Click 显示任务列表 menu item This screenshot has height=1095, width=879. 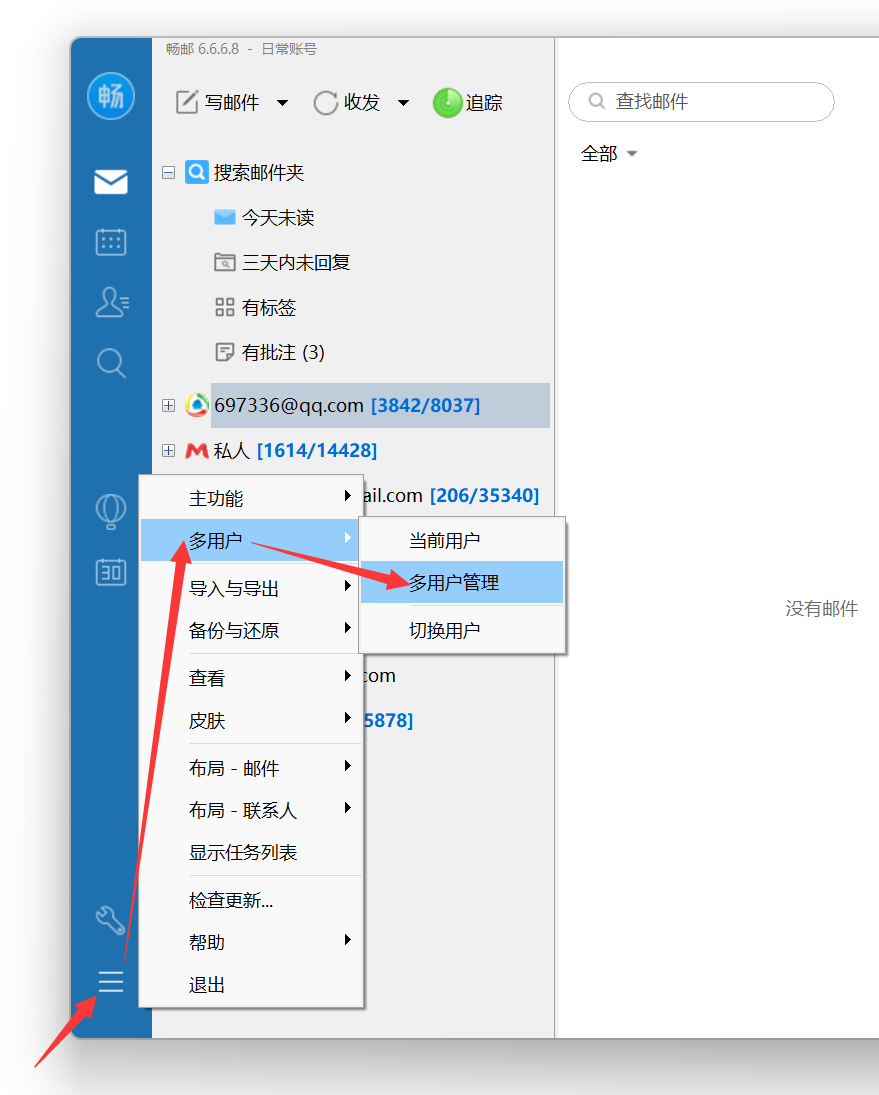click(251, 852)
